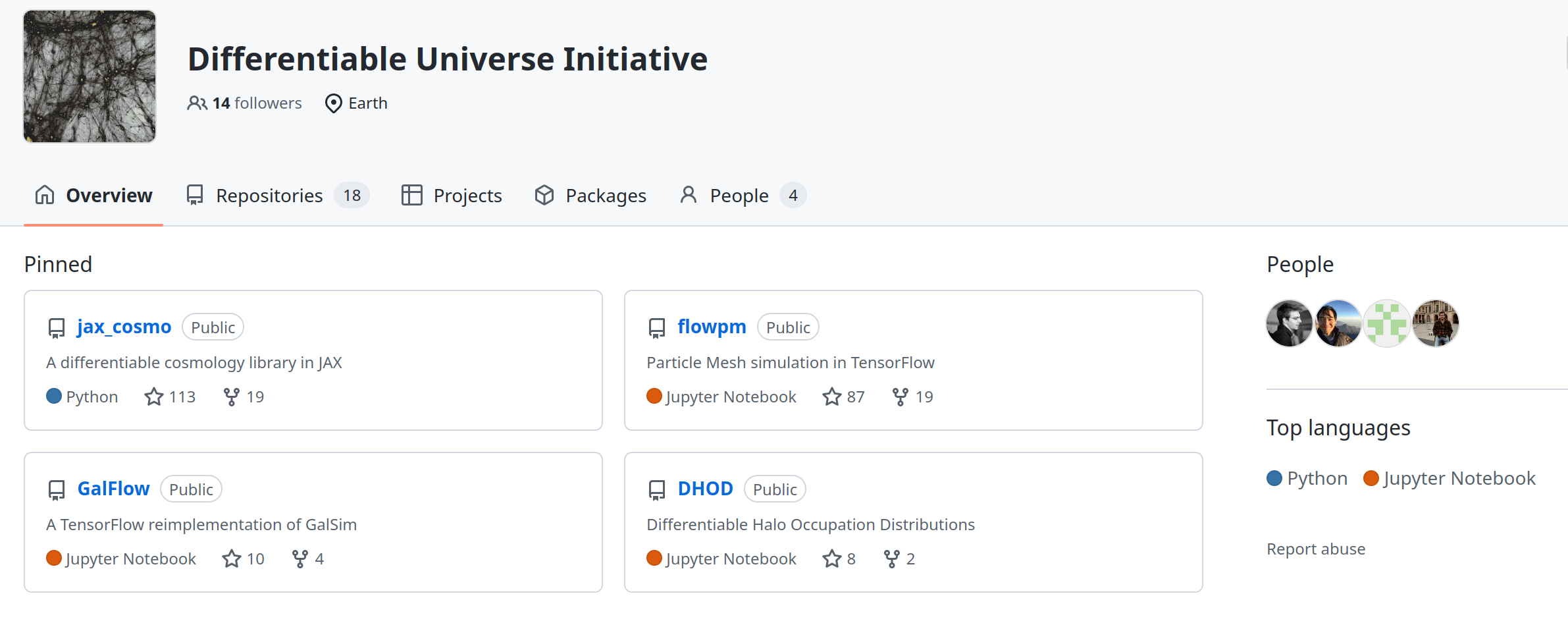
Task: Click the 4 people counter badge
Action: click(793, 196)
